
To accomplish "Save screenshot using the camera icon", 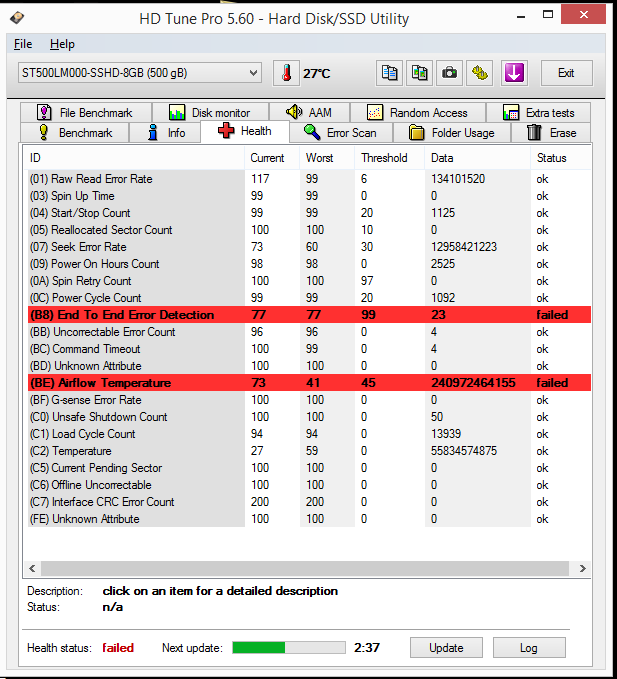I will click(x=449, y=73).
